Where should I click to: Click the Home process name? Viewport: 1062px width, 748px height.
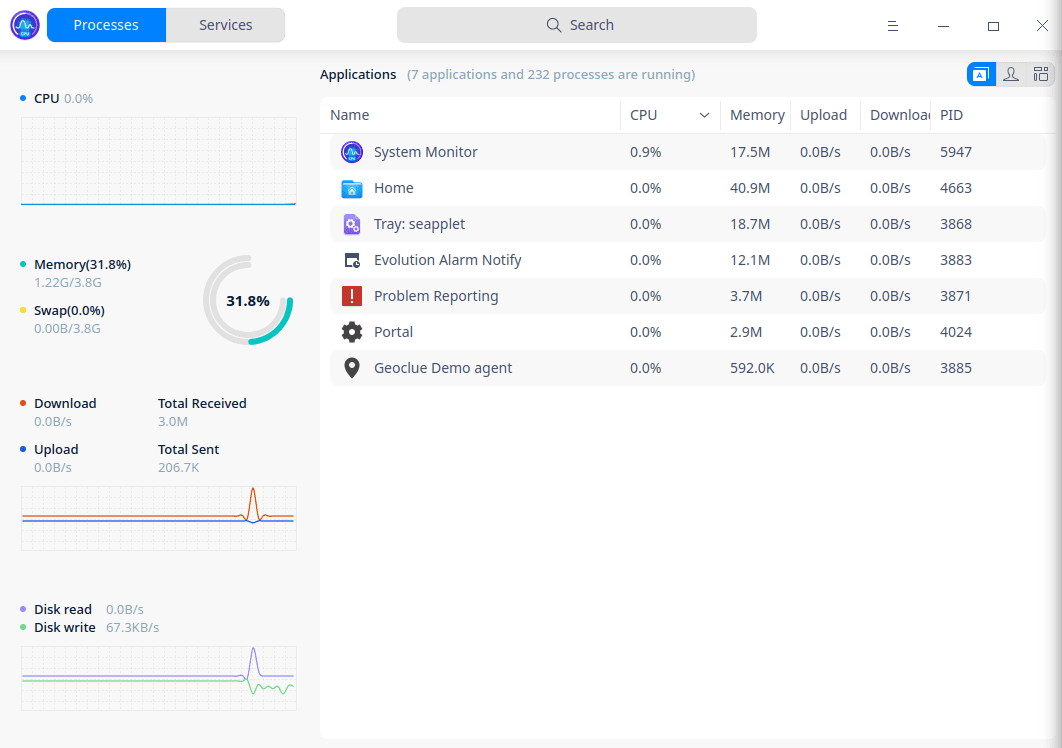click(394, 188)
